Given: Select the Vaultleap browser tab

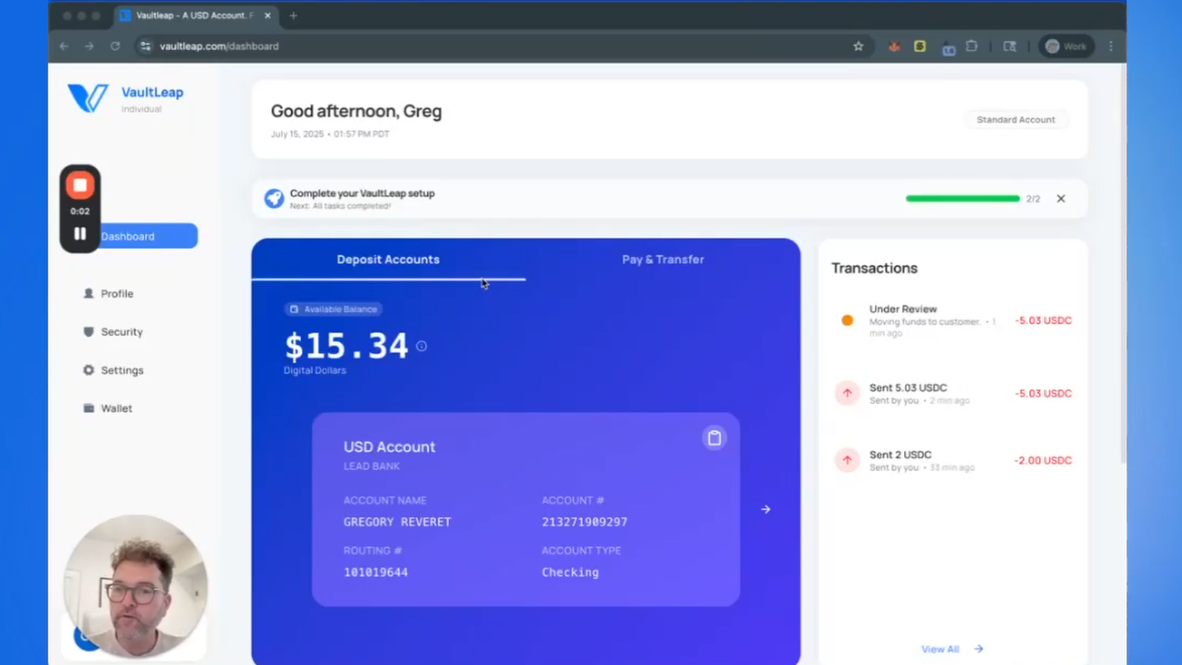Looking at the screenshot, I should (194, 15).
